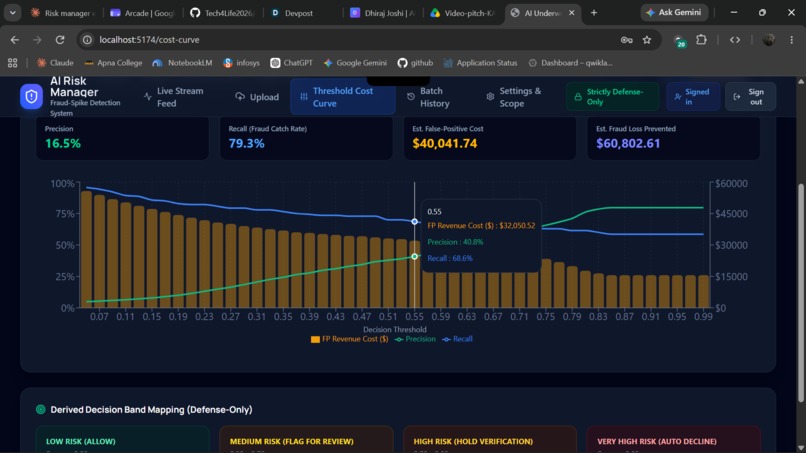Open the tab search dropdown arrow
This screenshot has height=453, width=806.
[x=12, y=12]
